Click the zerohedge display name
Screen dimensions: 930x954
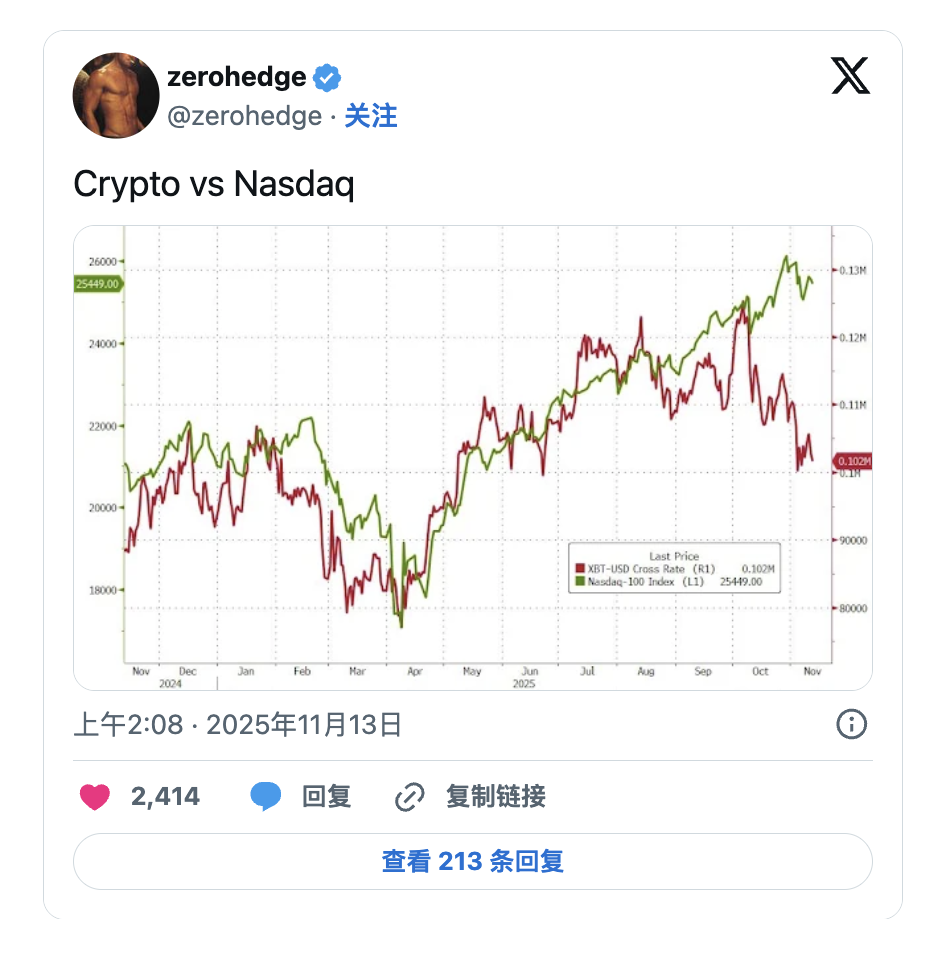(237, 77)
